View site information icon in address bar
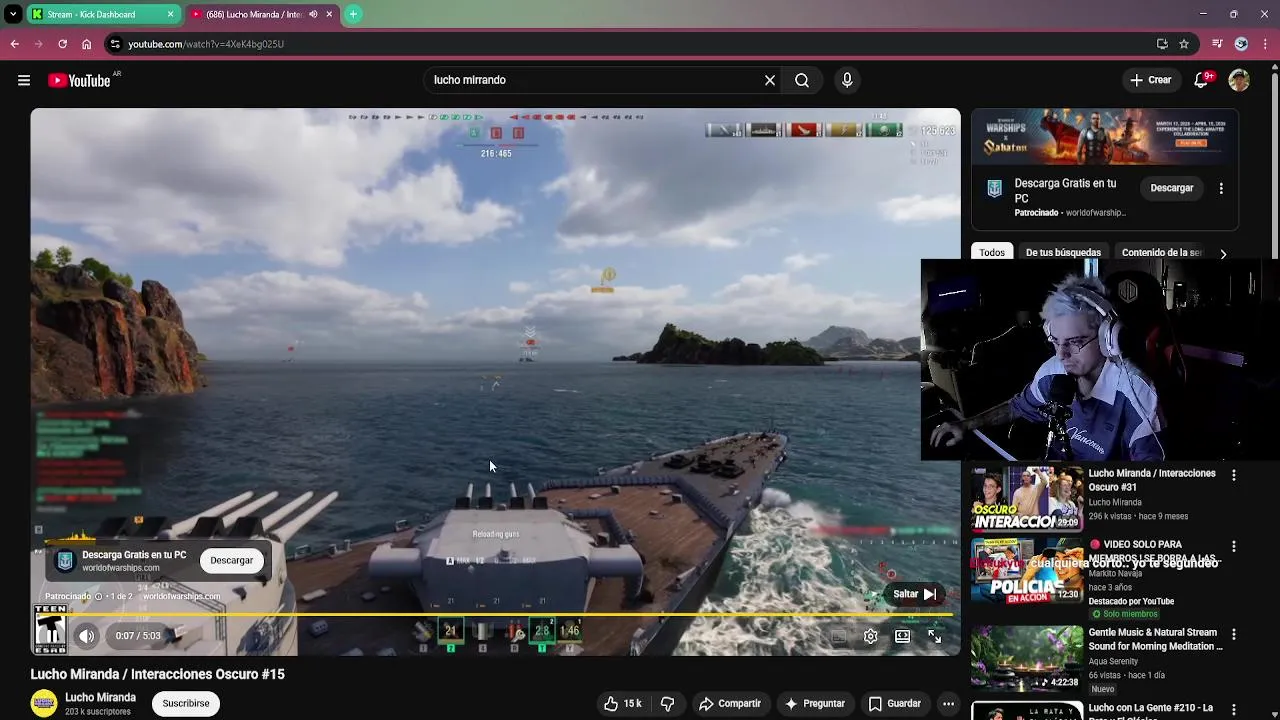This screenshot has height=720, width=1280. click(116, 44)
